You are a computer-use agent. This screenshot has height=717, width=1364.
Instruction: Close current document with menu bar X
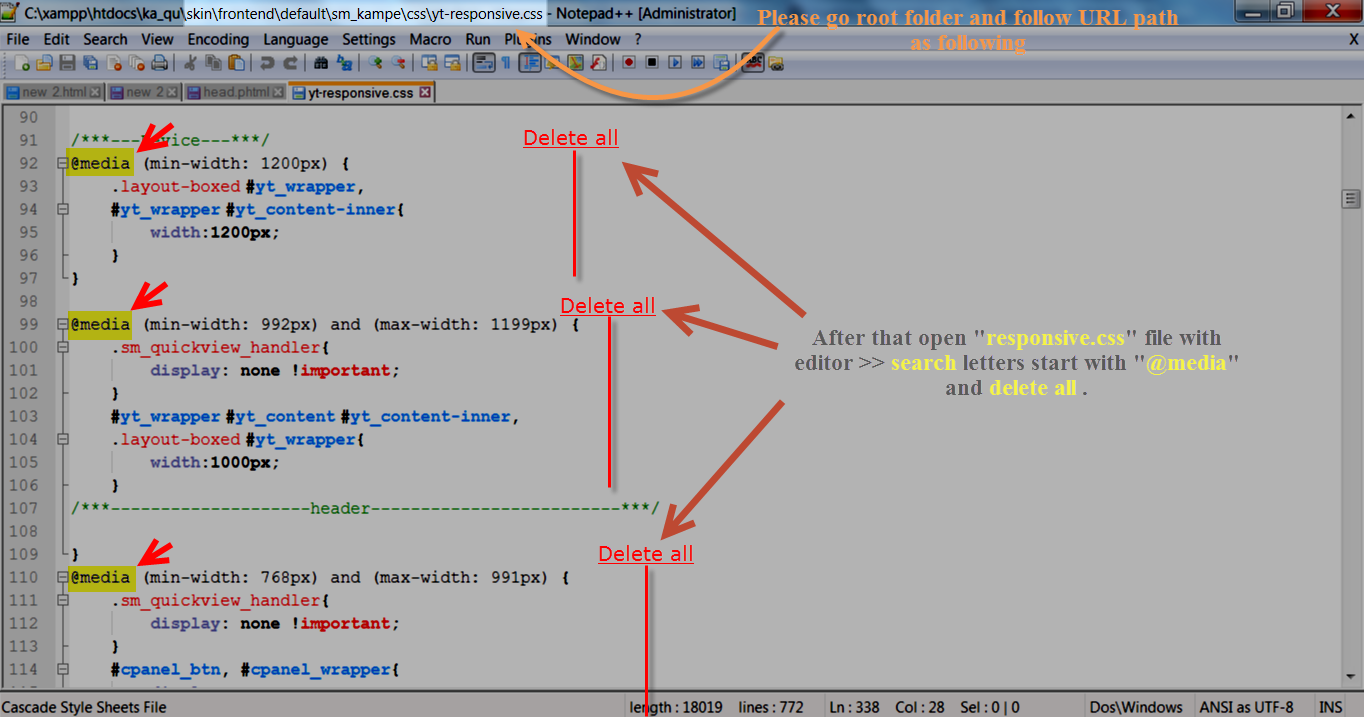point(1353,39)
